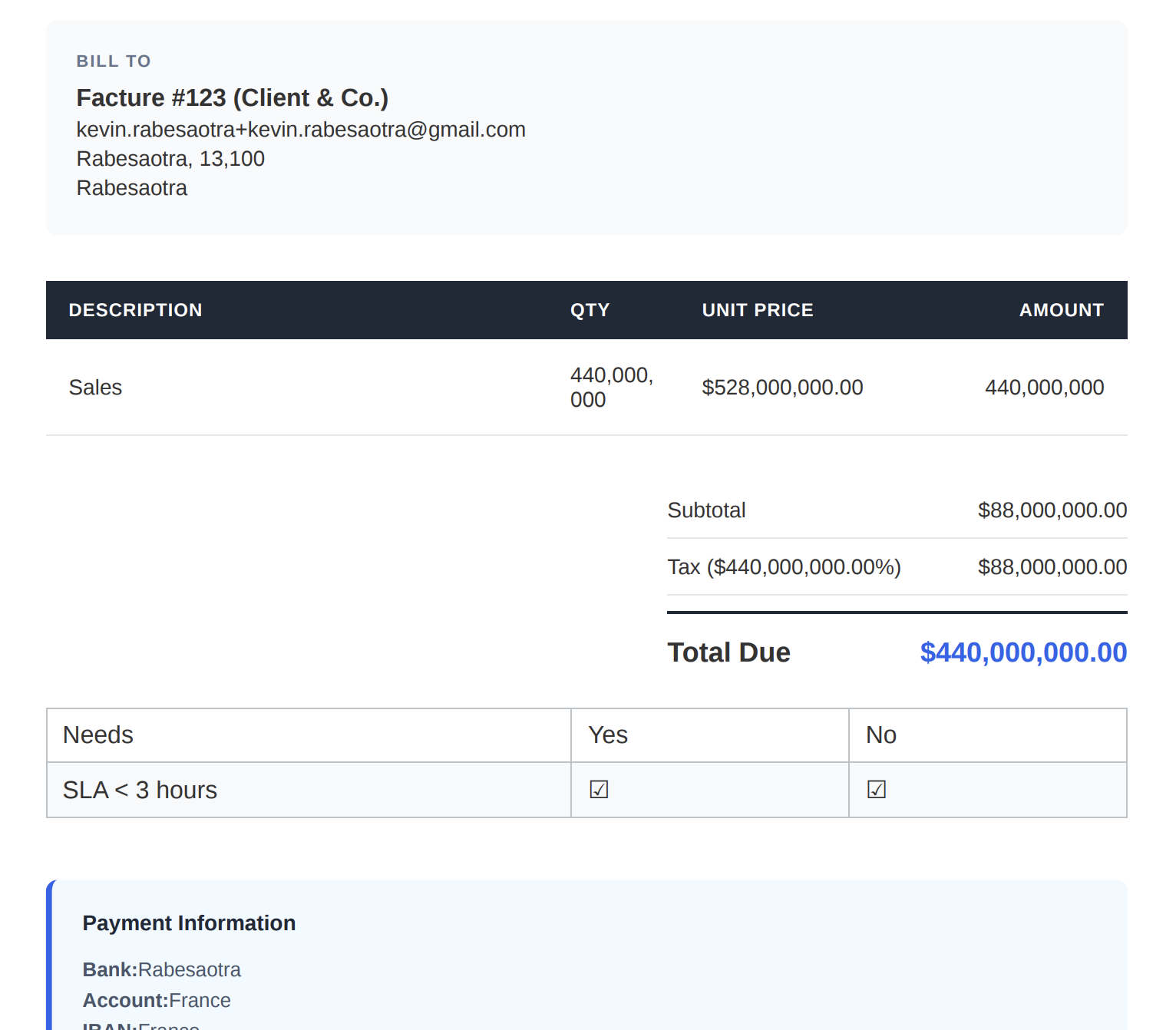
Task: Select the Sales line item description
Action: pyautogui.click(x=96, y=388)
